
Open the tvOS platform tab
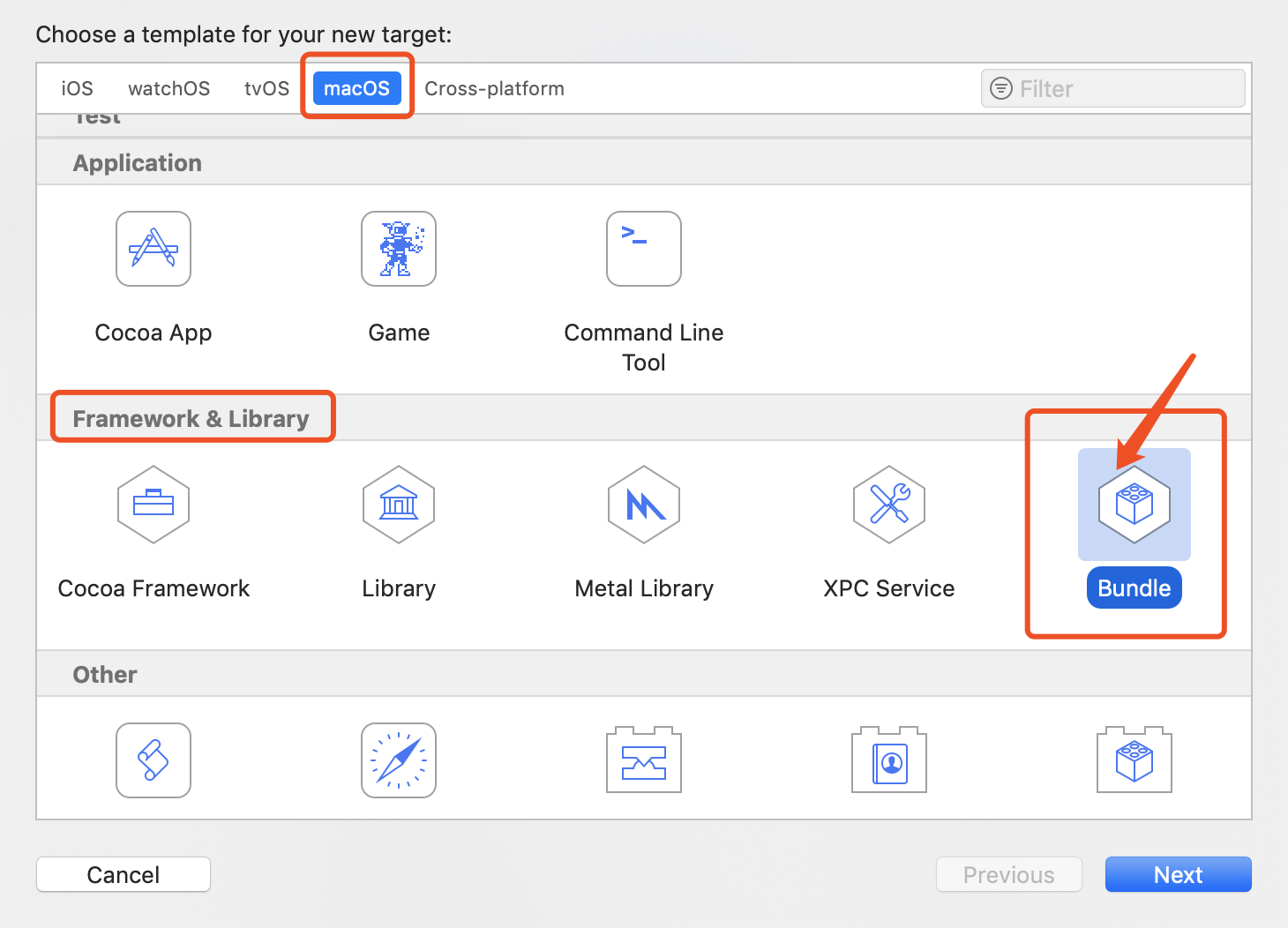266,88
